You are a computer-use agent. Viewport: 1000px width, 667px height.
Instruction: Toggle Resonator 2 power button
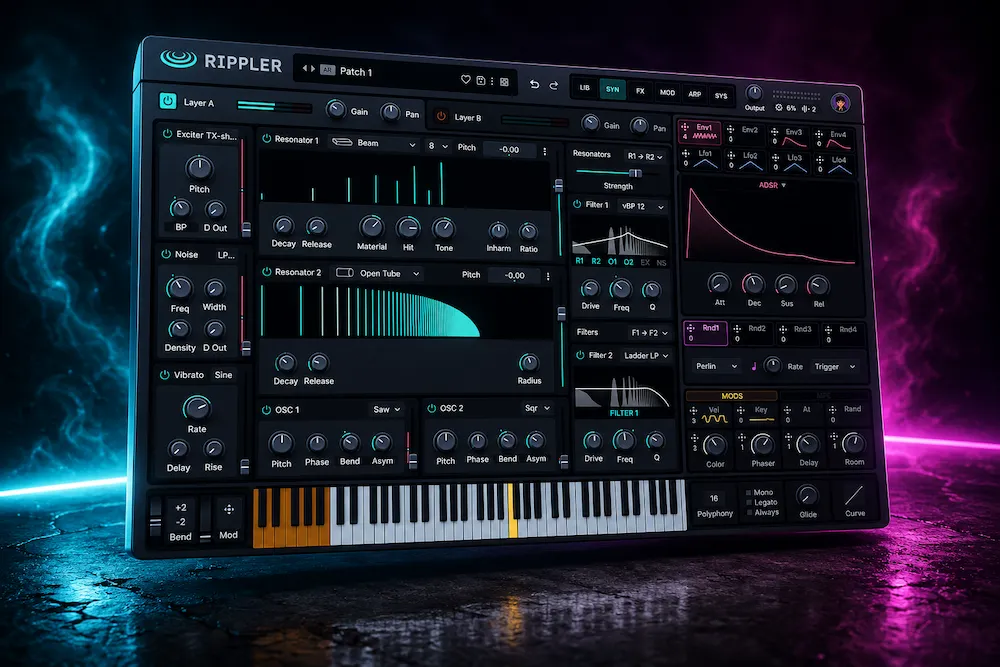click(267, 272)
